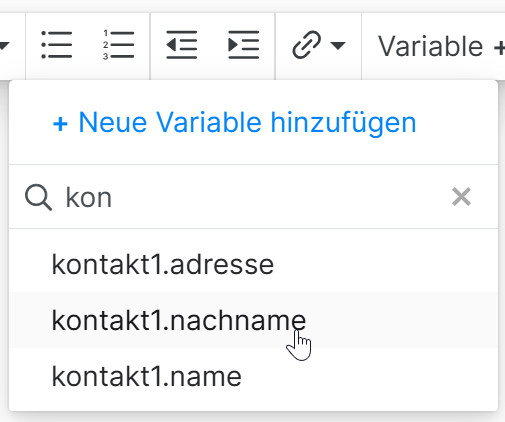The image size is (505, 422).
Task: Click the typed text 'kon' in the search box
Action: pyautogui.click(x=88, y=197)
